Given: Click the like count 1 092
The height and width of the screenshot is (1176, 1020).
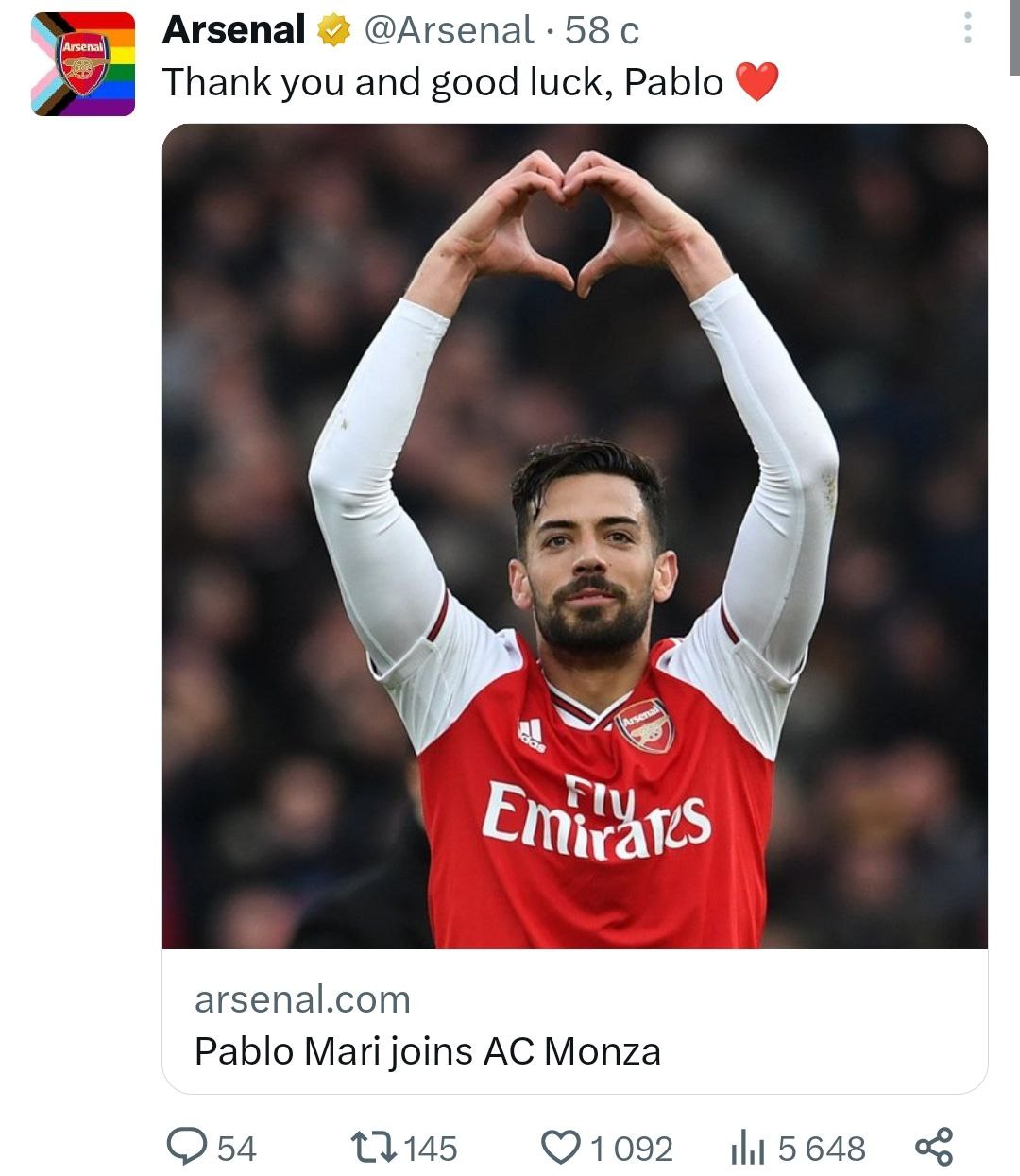Looking at the screenshot, I should (x=632, y=1149).
